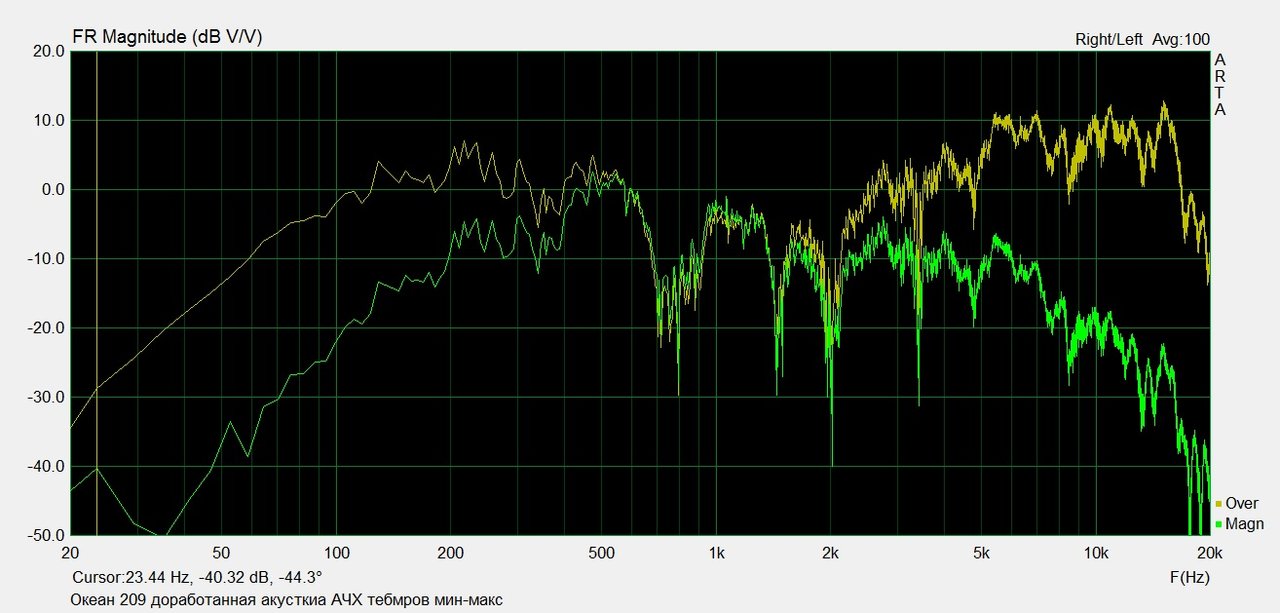1280x613 pixels.
Task: Click the '200' frequency axis label
Action: pyautogui.click(x=450, y=553)
